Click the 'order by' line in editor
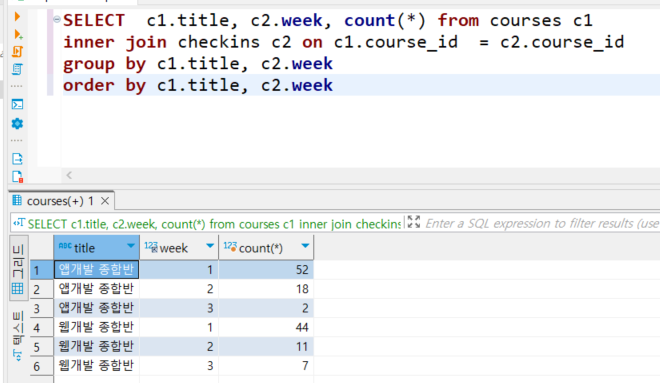Screen dimensions: 660x383 [198, 85]
